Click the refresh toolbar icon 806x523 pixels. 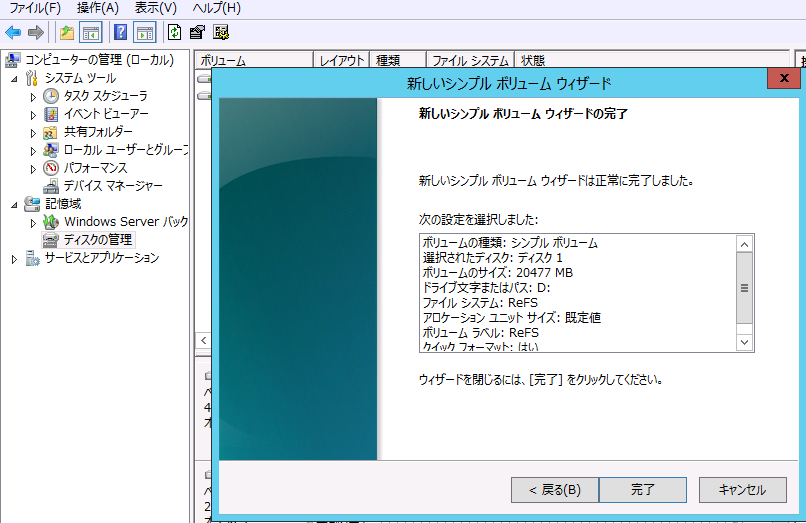[x=174, y=32]
